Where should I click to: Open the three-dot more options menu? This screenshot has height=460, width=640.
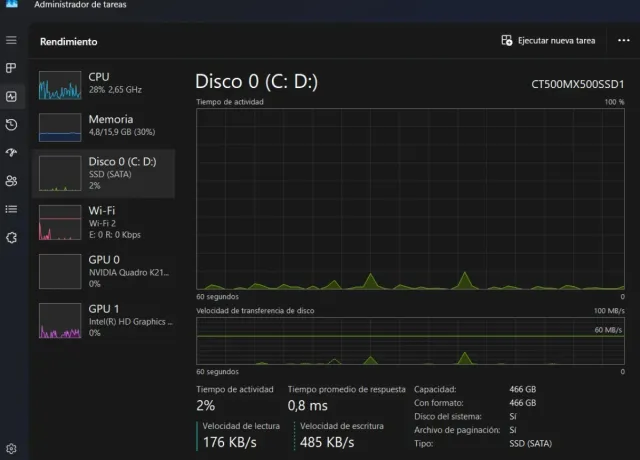624,41
